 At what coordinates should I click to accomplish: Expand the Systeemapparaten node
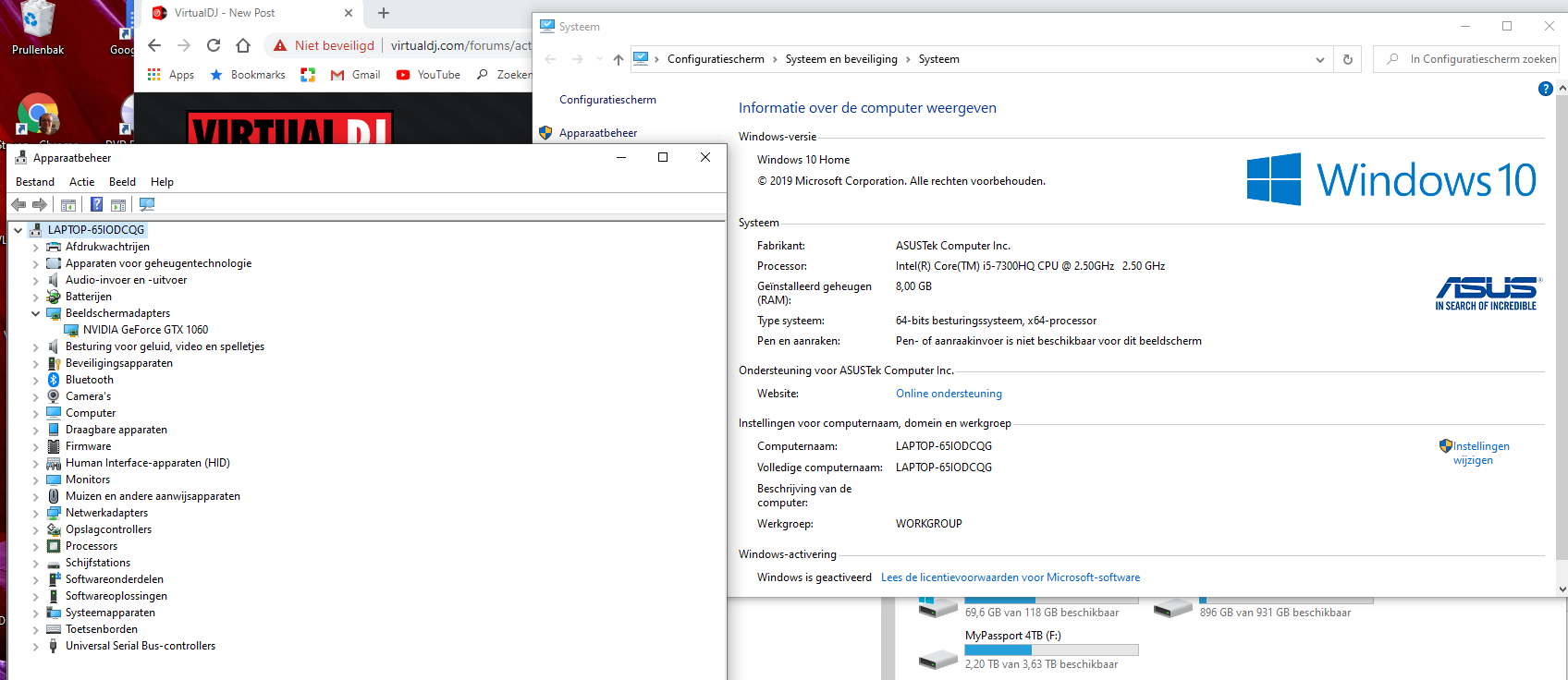tap(35, 613)
